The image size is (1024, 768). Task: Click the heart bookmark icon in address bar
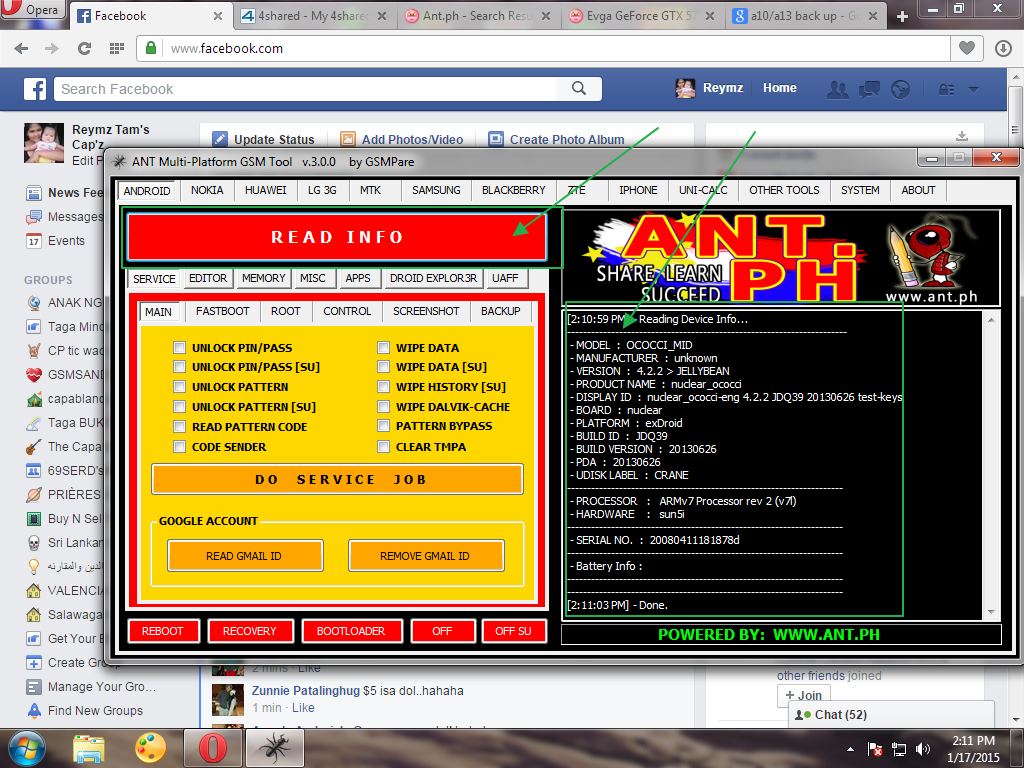coord(966,48)
